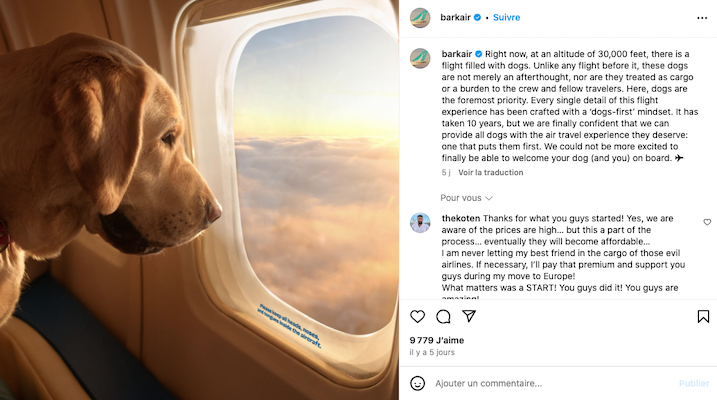Open thekoten username link
Viewport: 717px width, 400px height.
[x=461, y=219]
